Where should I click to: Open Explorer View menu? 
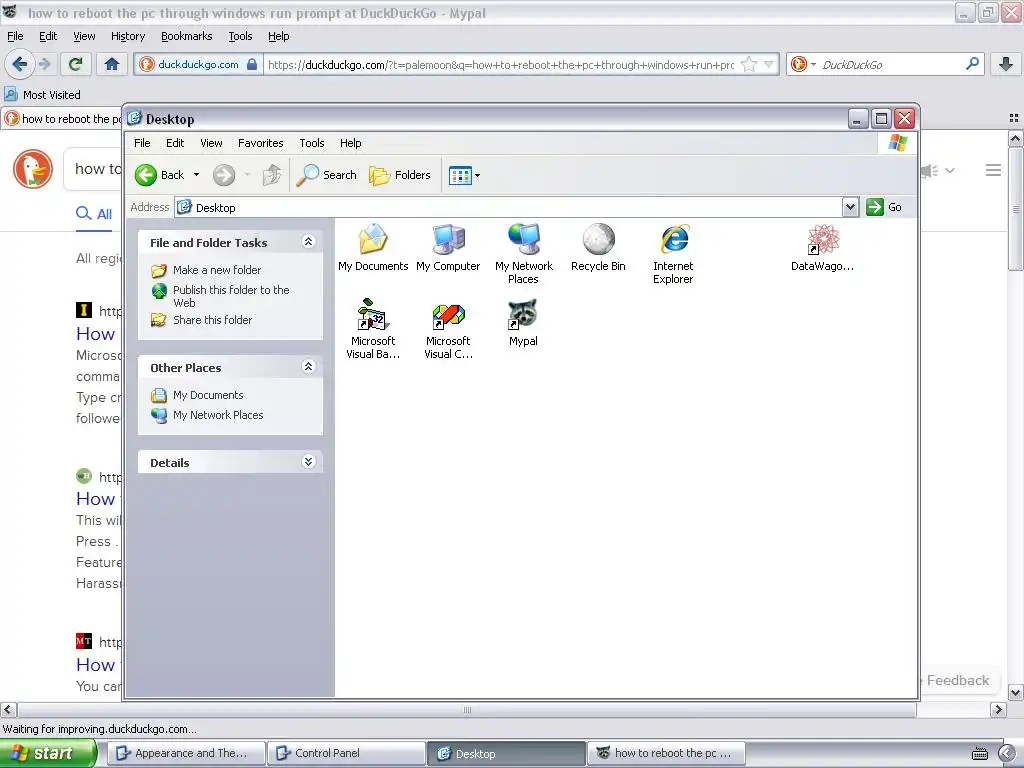(x=211, y=143)
